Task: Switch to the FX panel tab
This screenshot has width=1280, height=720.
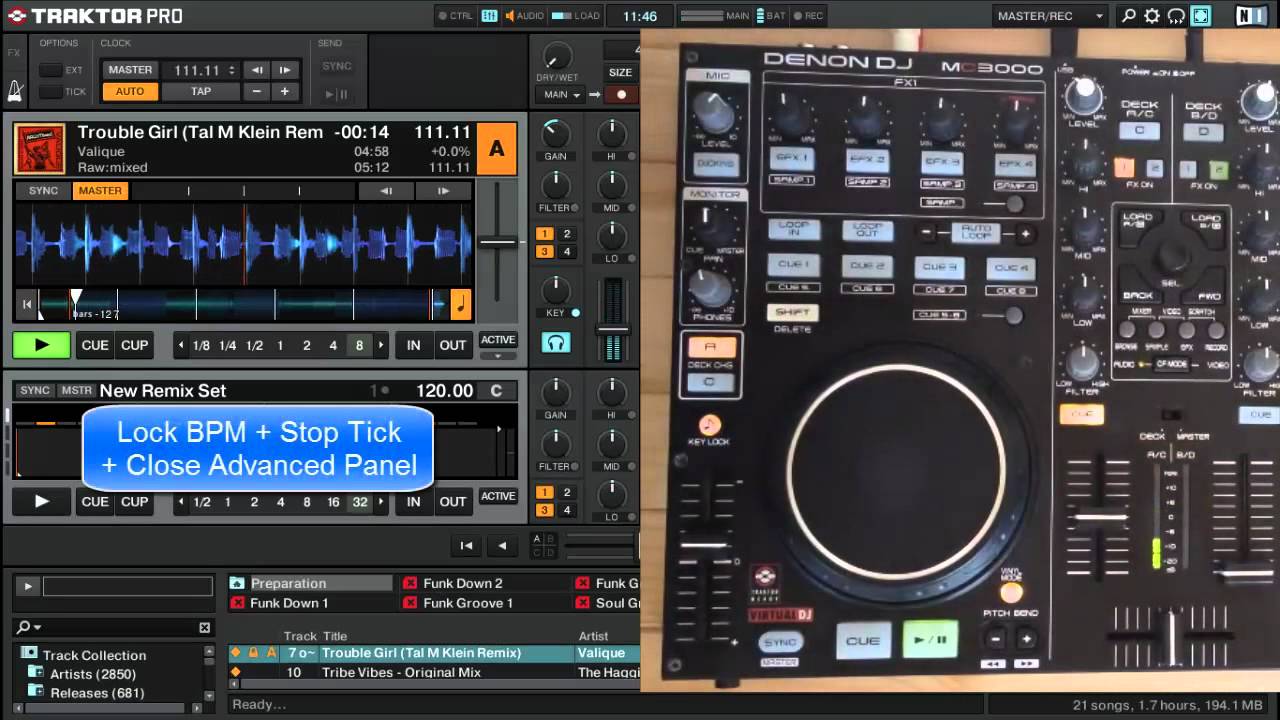Action: tap(14, 53)
